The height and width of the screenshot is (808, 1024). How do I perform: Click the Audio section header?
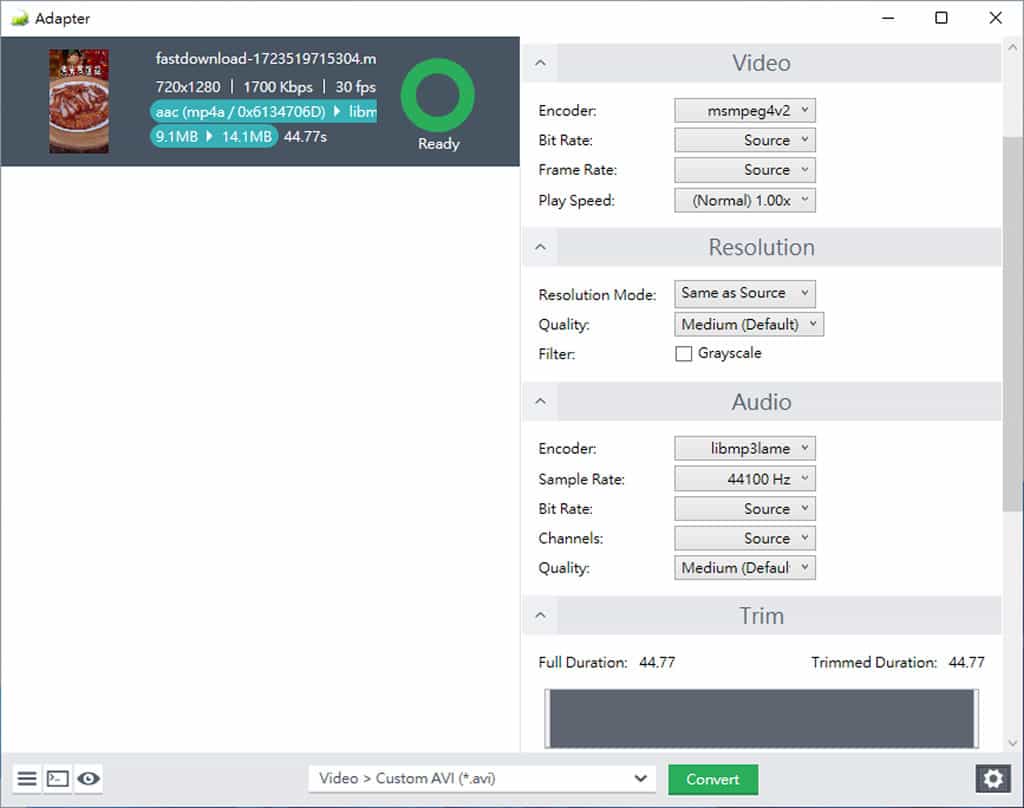761,401
